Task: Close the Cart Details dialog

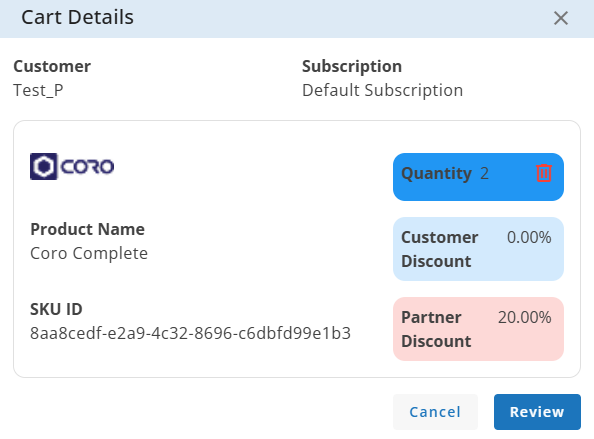Action: (x=561, y=18)
